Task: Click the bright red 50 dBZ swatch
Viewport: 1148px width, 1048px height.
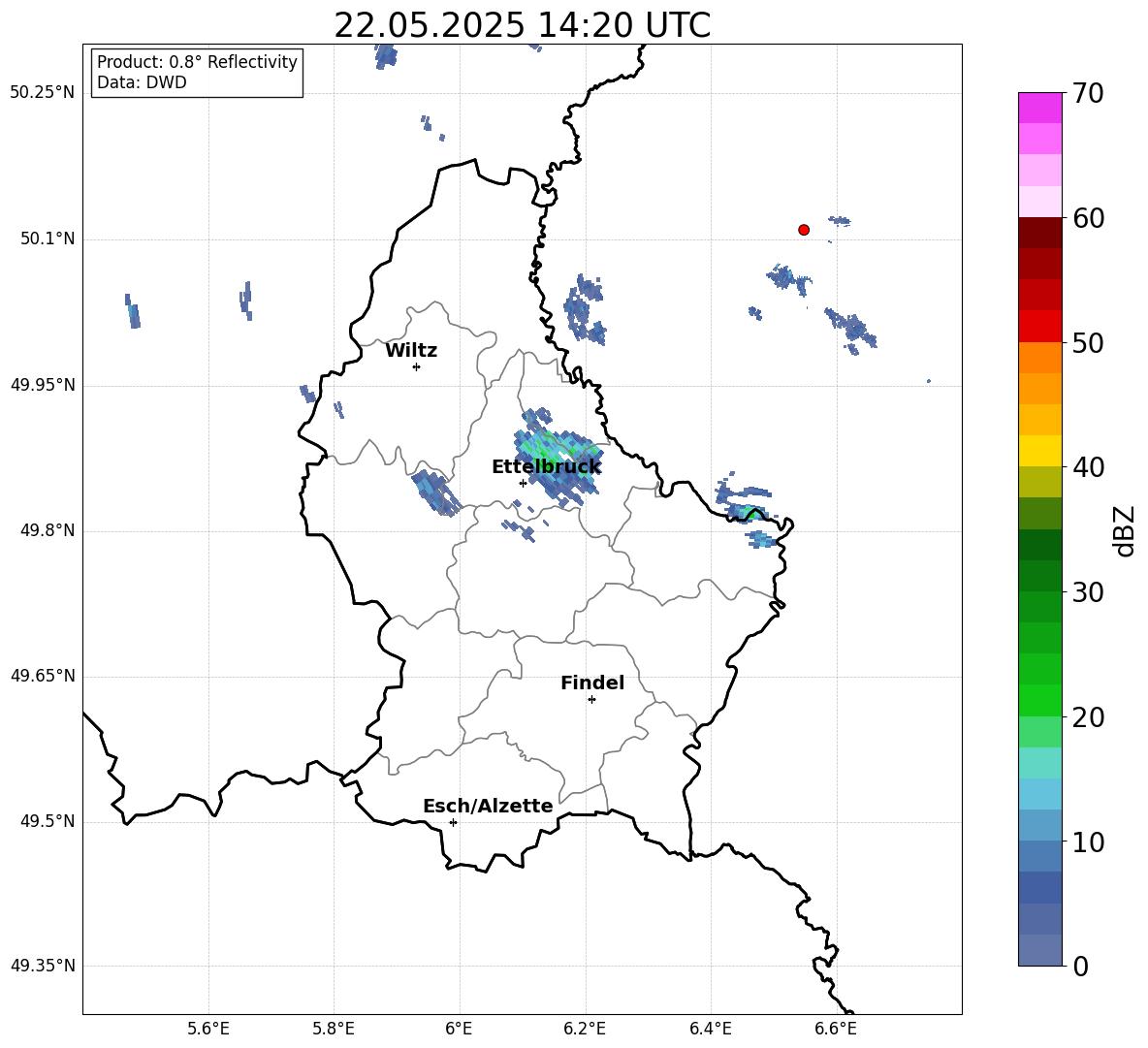Action: (1039, 327)
